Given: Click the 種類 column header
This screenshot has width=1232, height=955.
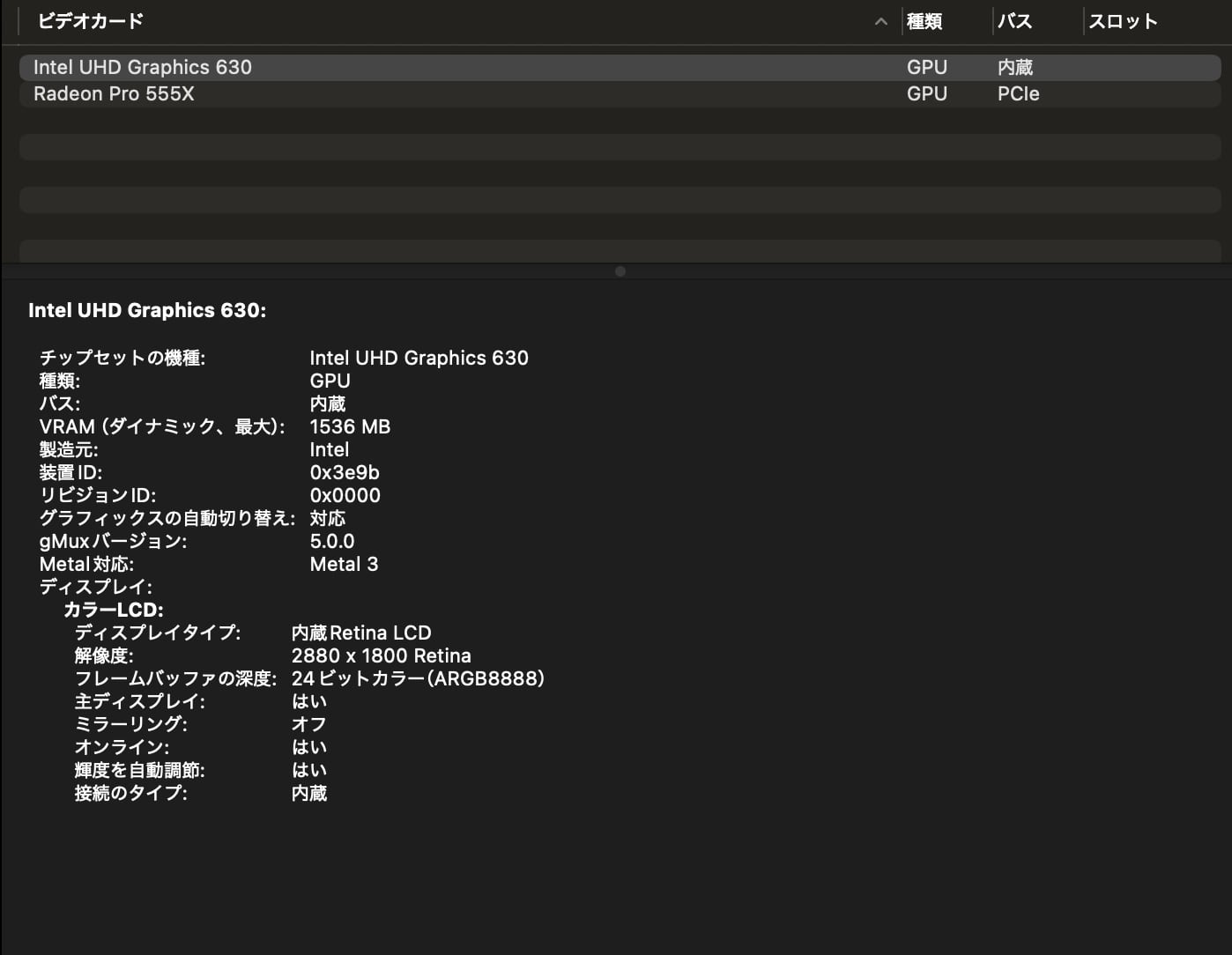Looking at the screenshot, I should point(924,21).
